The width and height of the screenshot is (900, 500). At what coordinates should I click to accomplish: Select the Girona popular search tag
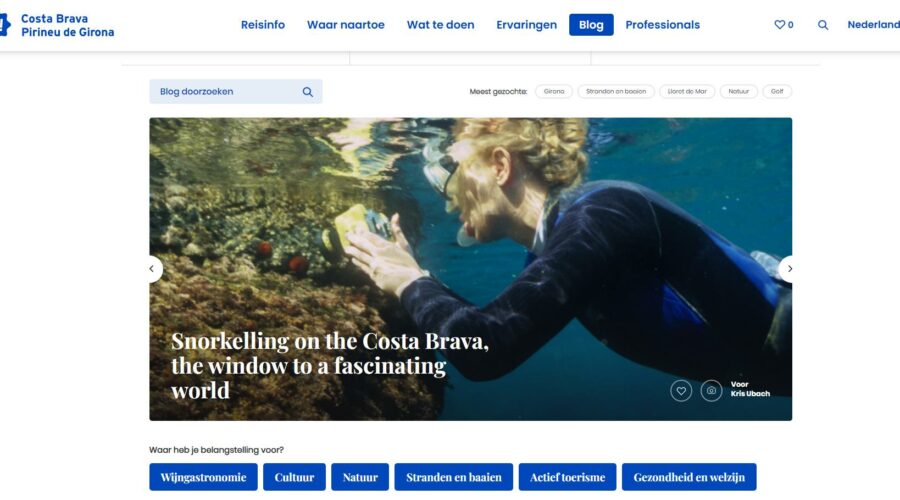tap(554, 91)
